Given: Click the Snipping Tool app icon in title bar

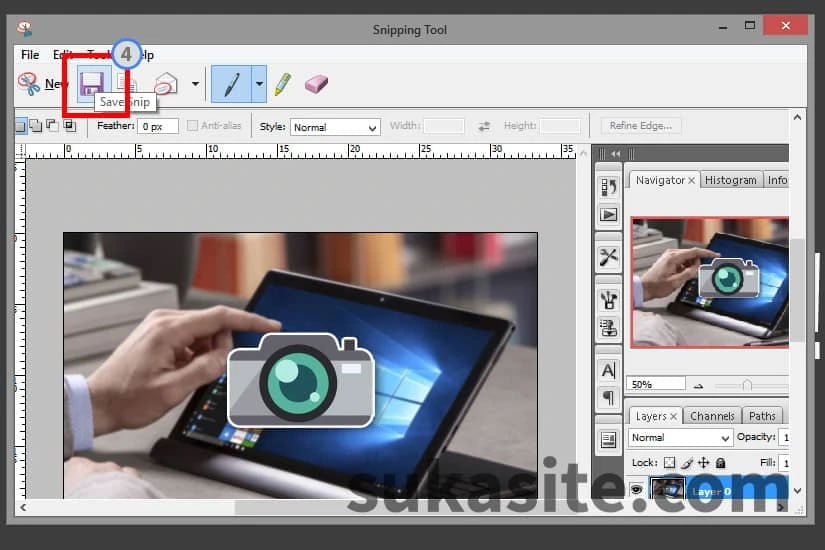Looking at the screenshot, I should pos(24,28).
